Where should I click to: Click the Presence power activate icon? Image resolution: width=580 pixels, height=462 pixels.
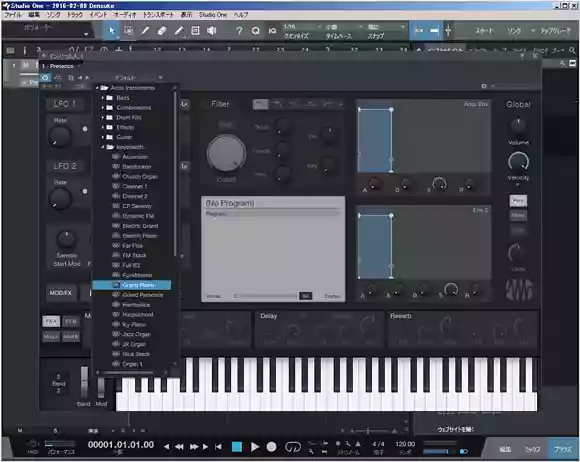pos(45,78)
